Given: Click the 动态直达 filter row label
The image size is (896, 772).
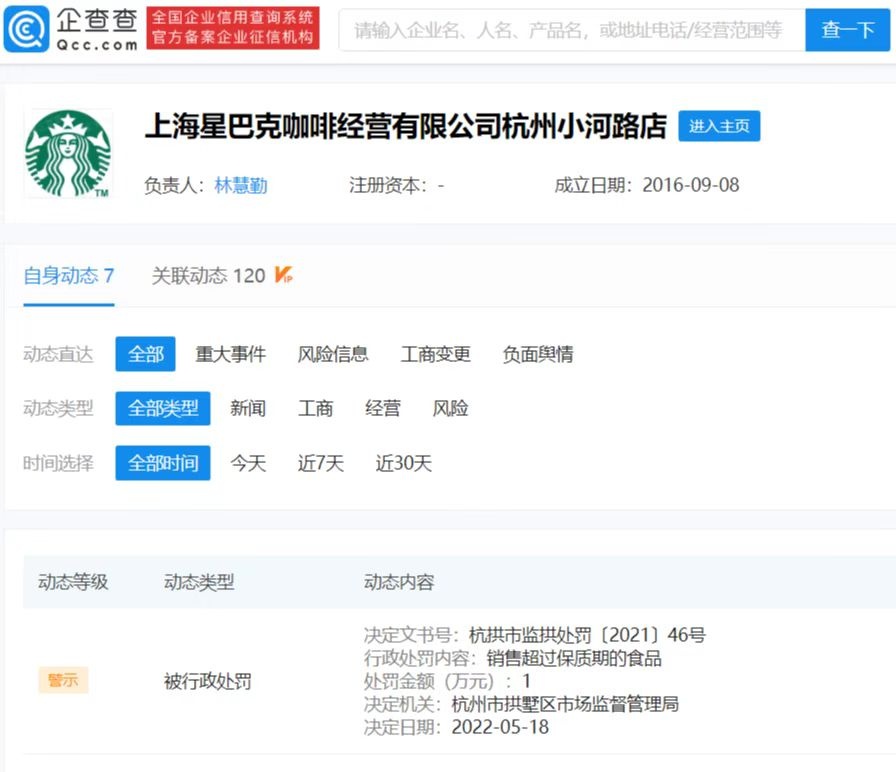Looking at the screenshot, I should 58,354.
